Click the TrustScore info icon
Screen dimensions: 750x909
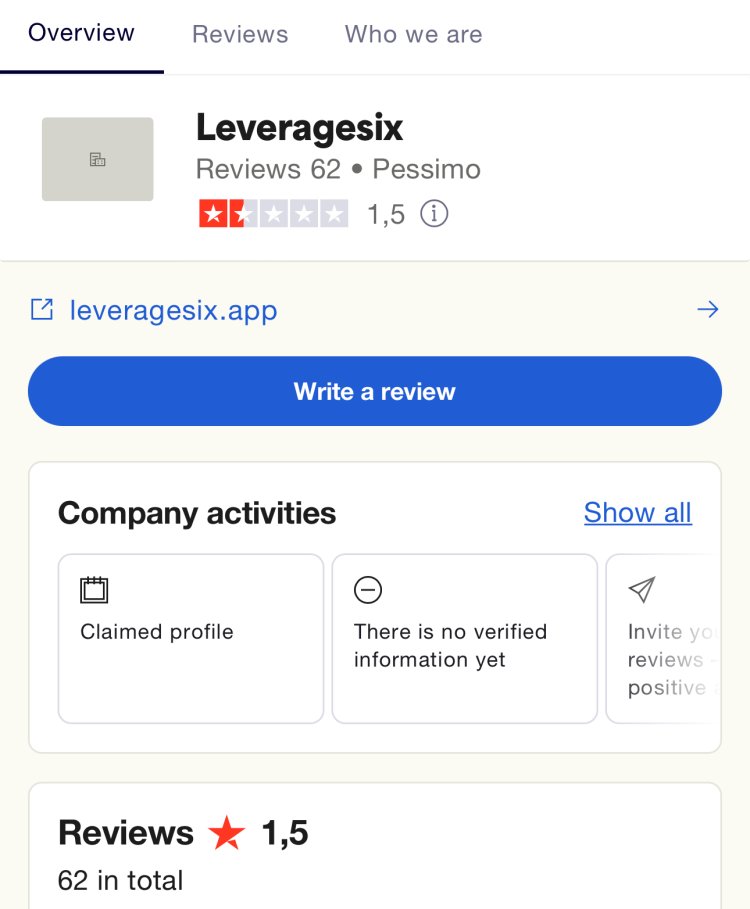pyautogui.click(x=434, y=214)
